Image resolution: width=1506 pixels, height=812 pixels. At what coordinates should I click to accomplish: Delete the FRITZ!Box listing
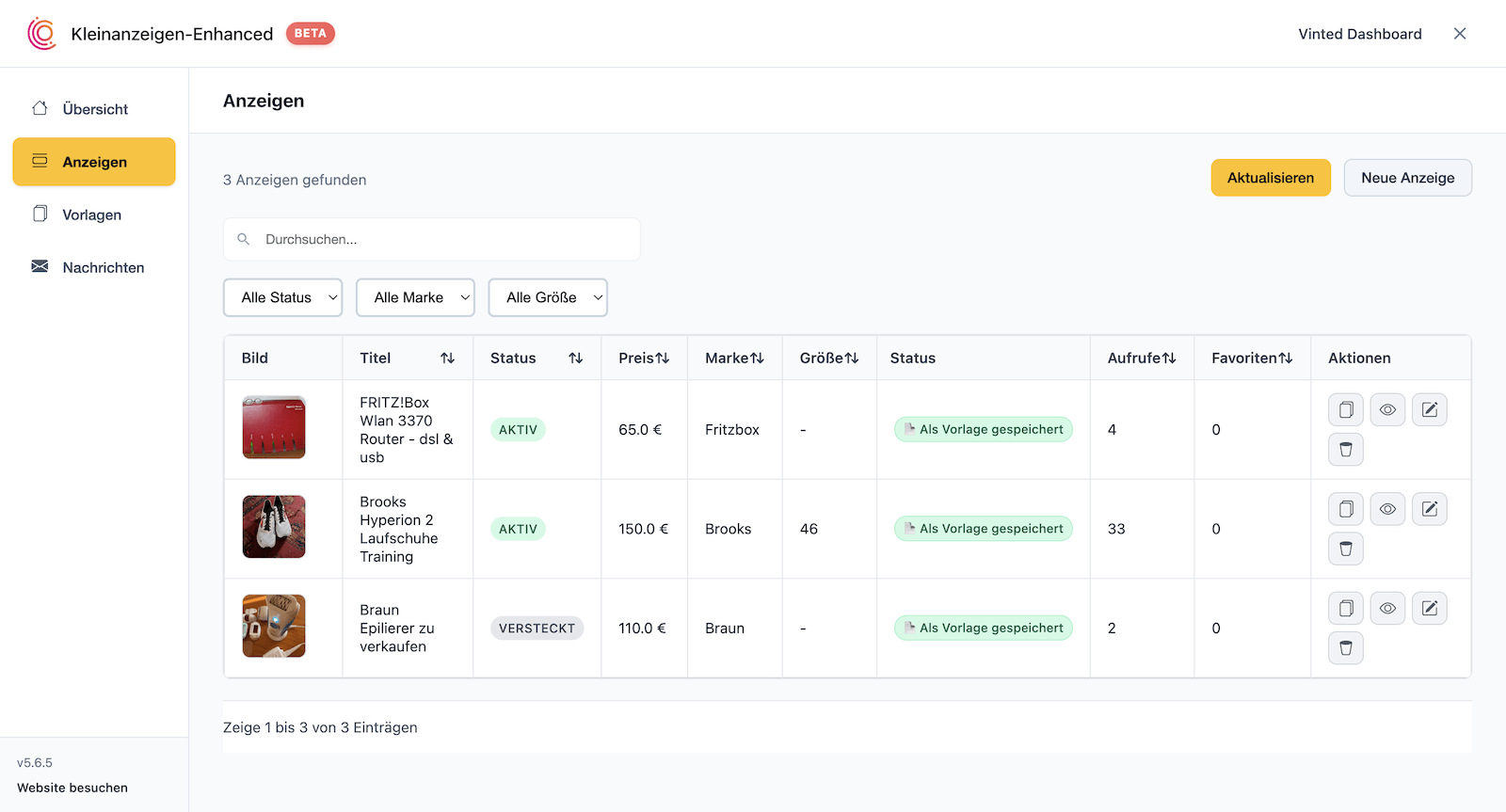1346,450
